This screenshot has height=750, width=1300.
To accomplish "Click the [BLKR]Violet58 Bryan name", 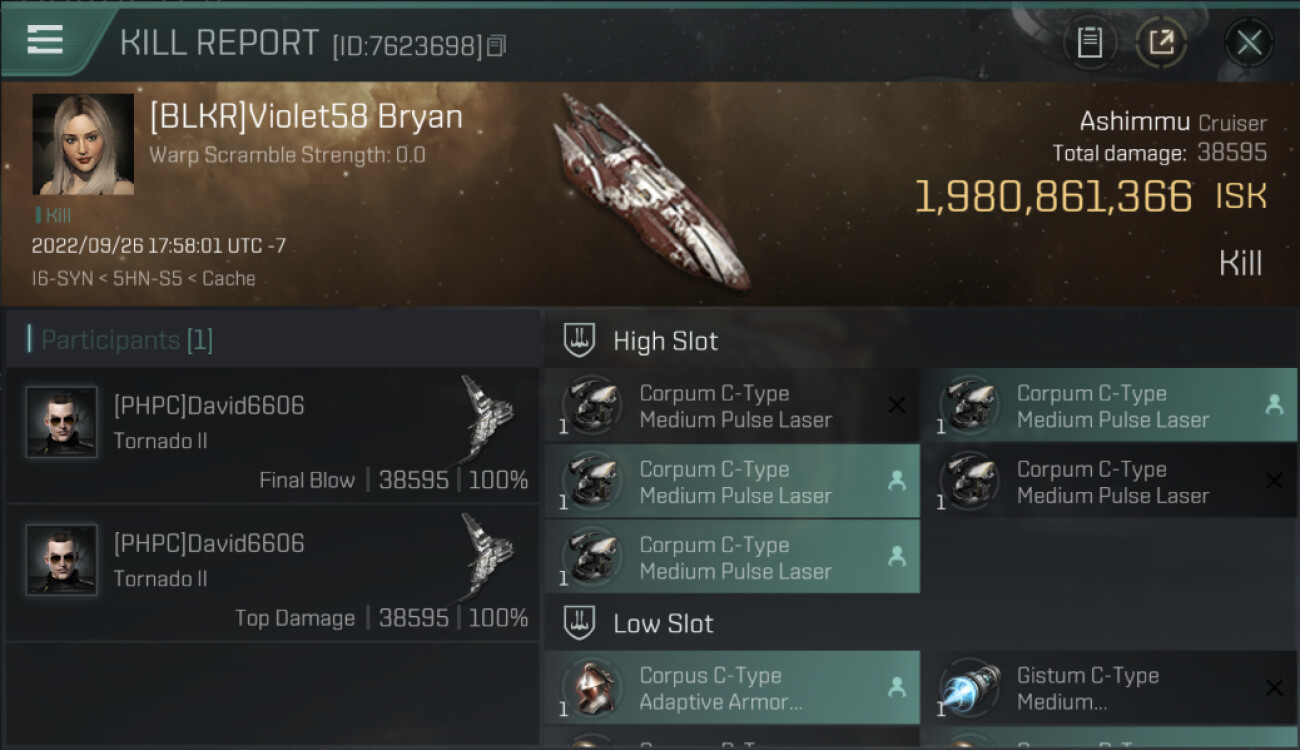I will (x=306, y=117).
